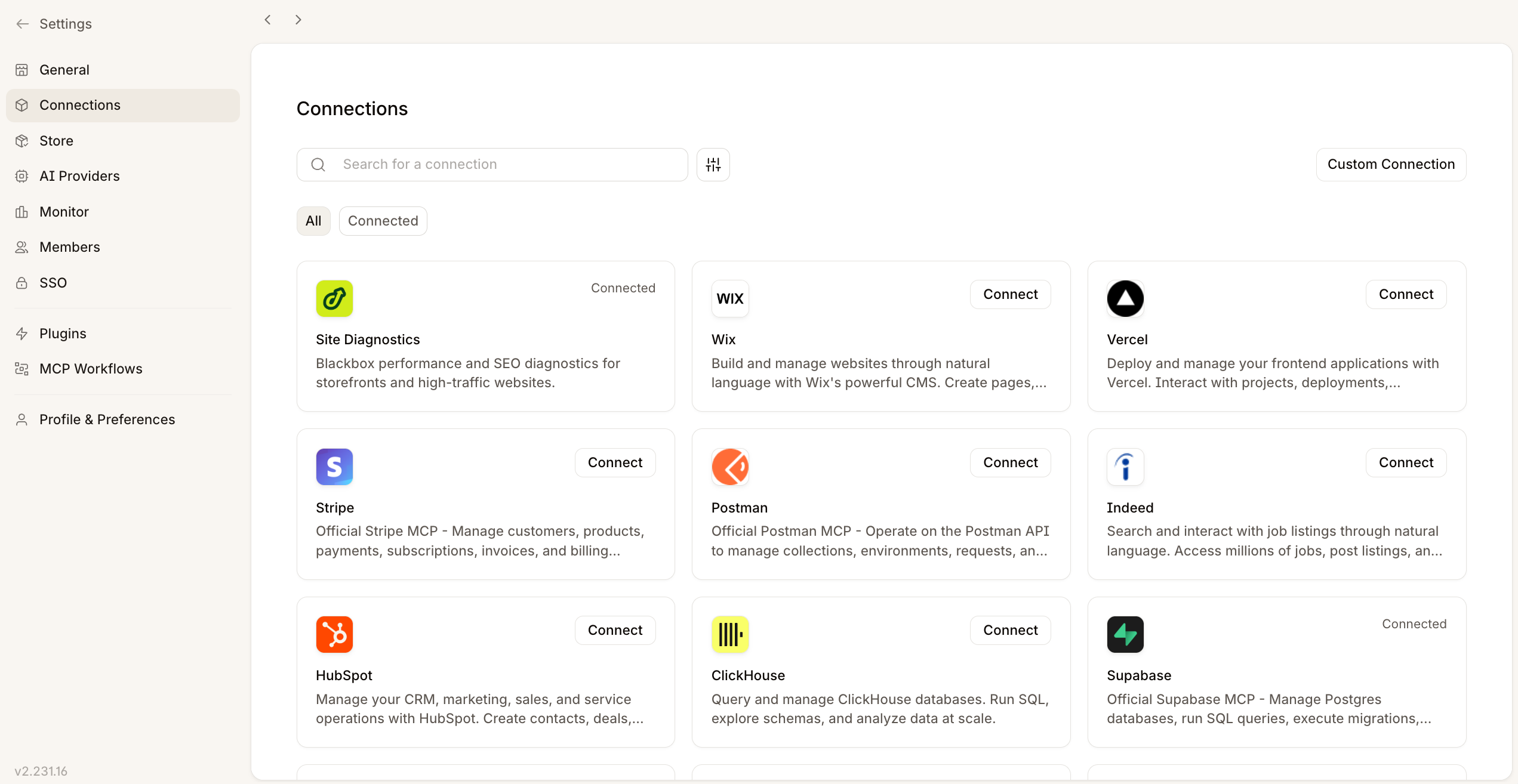Click the MCP Workflows icon
The width and height of the screenshot is (1518, 784).
(22, 369)
